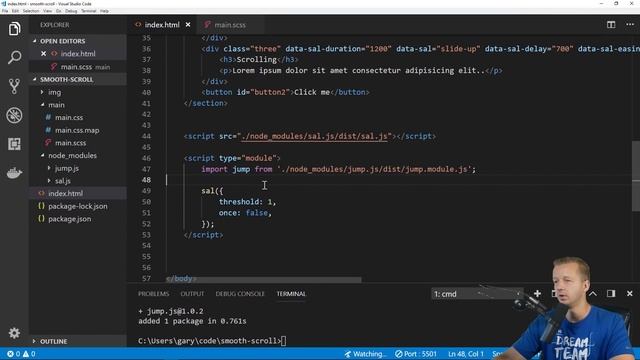Split the editor to the right
Viewport: 640px width, 360px height.
611,24
